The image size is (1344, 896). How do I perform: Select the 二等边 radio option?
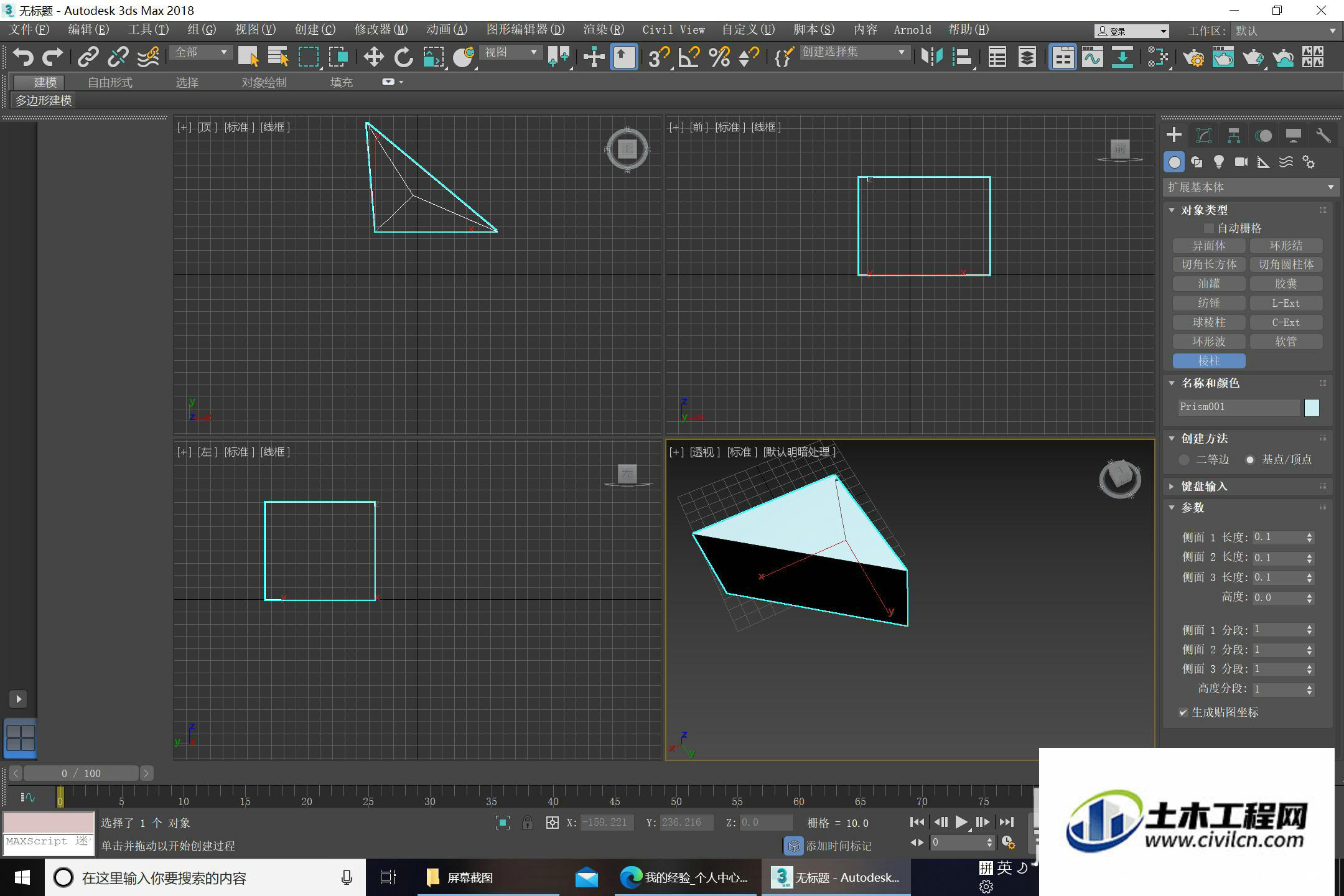[1184, 460]
